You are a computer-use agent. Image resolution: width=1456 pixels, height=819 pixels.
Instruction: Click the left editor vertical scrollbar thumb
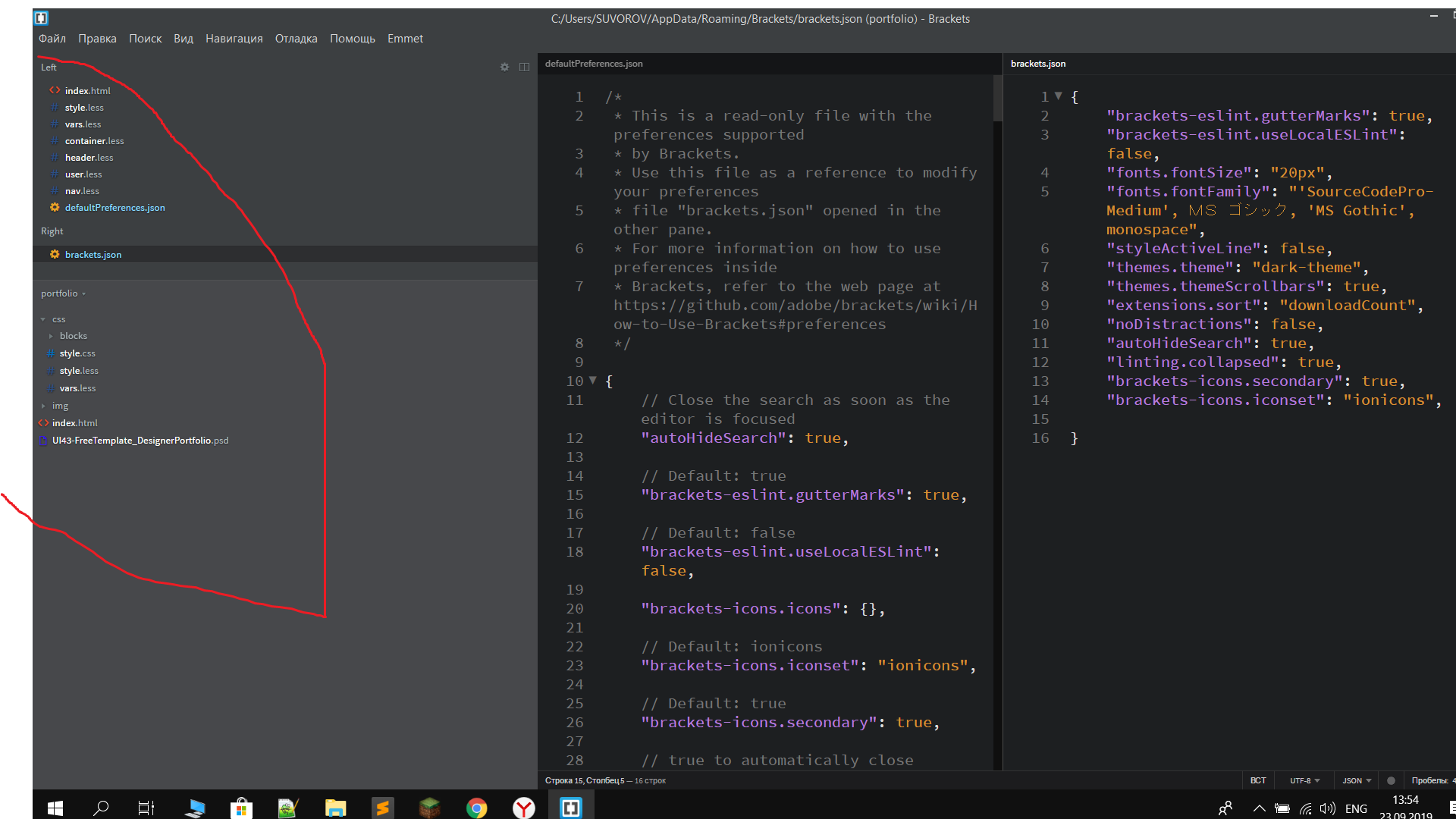pyautogui.click(x=998, y=97)
